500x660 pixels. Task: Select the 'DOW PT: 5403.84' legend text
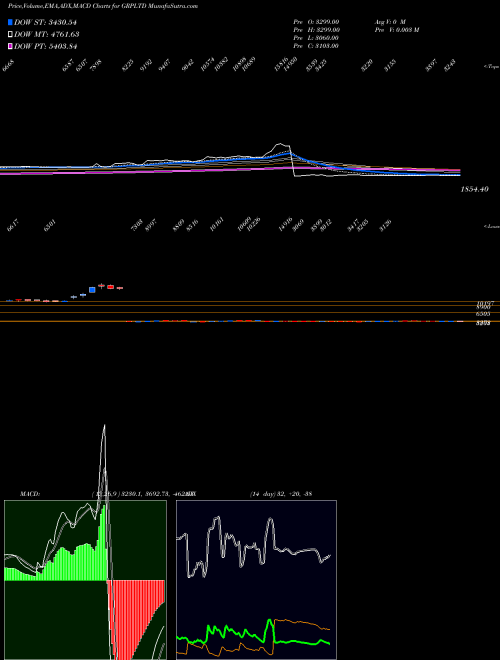click(46, 46)
